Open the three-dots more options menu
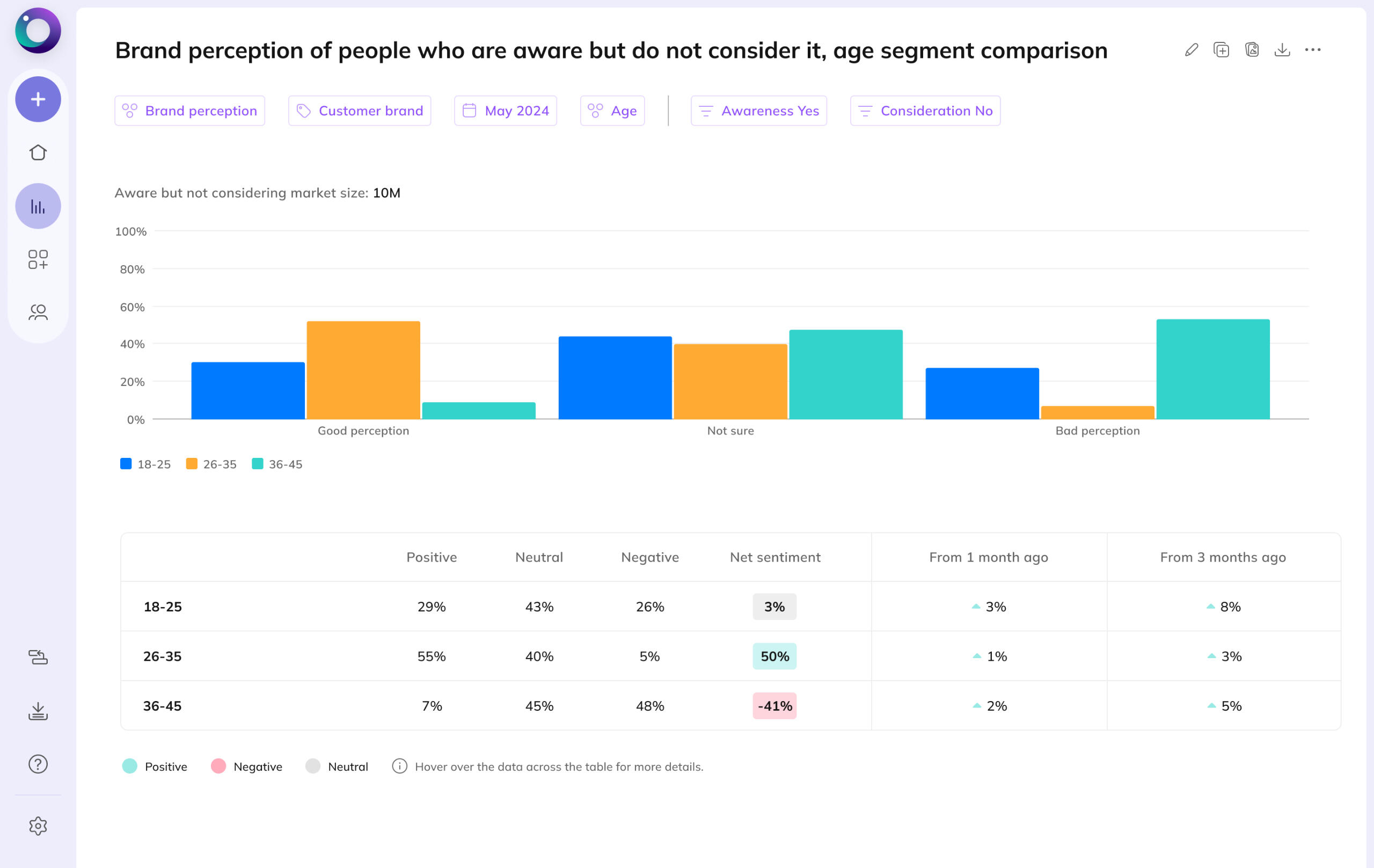1374x868 pixels. click(x=1312, y=50)
